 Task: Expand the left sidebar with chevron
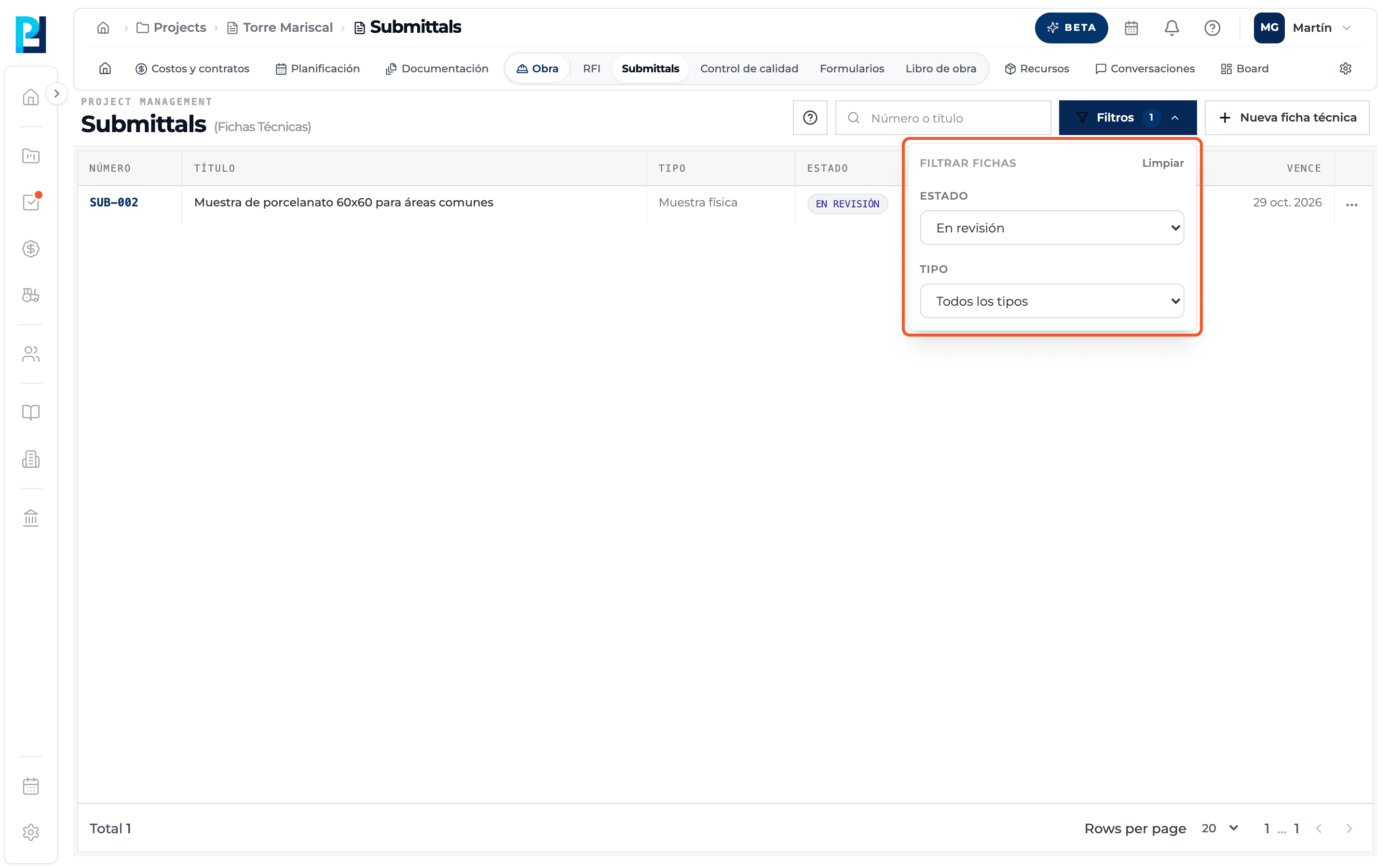[56, 94]
